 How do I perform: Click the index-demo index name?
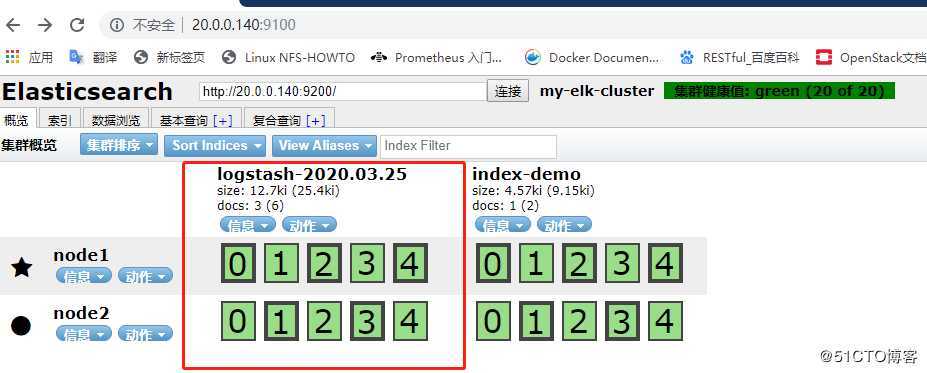(x=526, y=174)
